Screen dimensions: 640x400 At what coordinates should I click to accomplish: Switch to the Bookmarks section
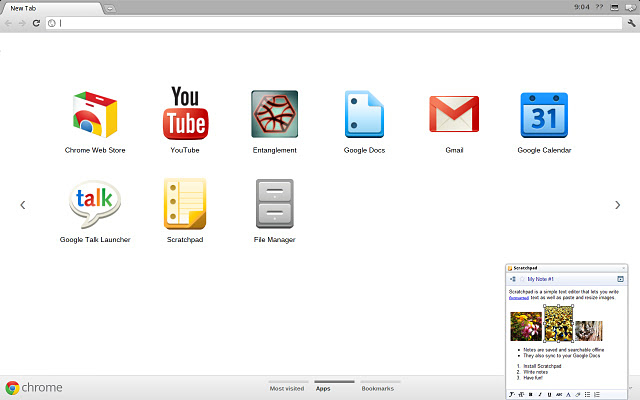378,388
